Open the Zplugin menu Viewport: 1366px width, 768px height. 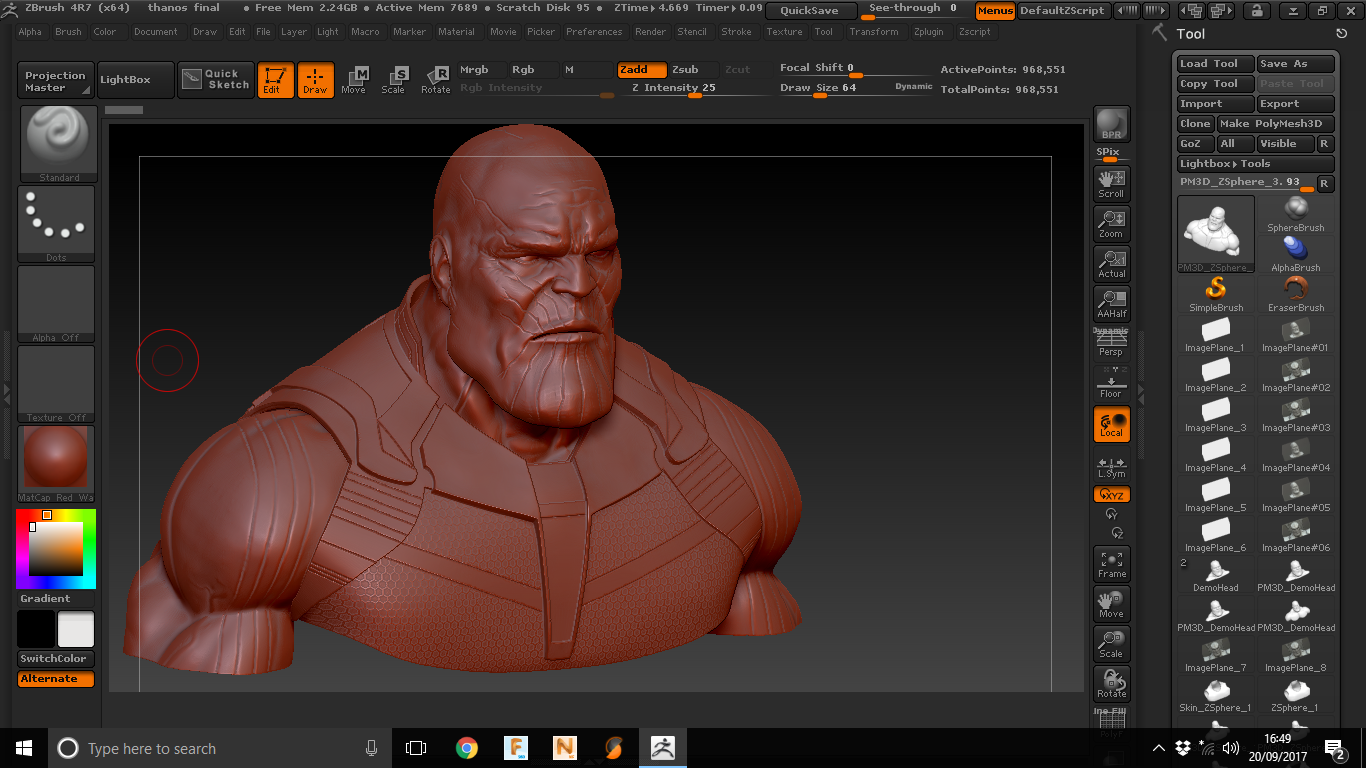tap(929, 32)
